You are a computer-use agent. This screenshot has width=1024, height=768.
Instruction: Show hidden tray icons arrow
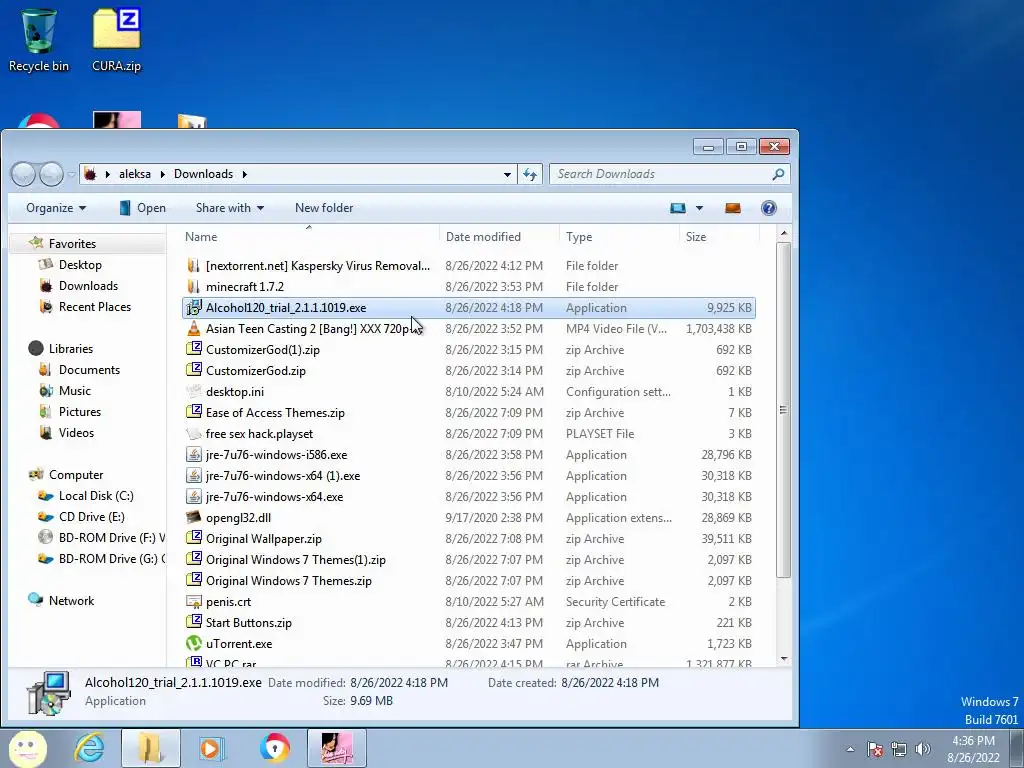(x=850, y=749)
